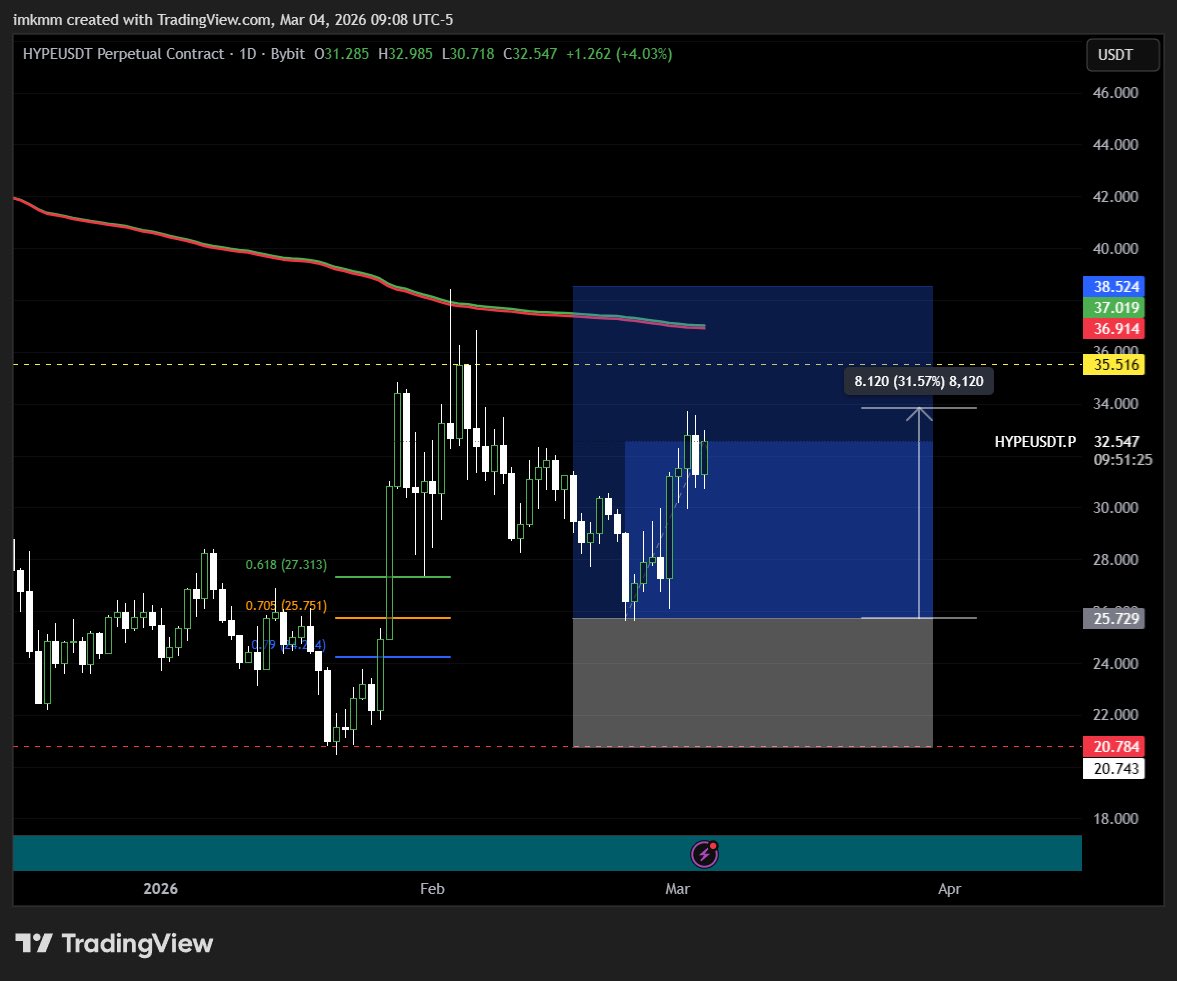Screen dimensions: 1177x981
Task: Click the 0.705 (25.751) fib label
Action: [x=286, y=606]
